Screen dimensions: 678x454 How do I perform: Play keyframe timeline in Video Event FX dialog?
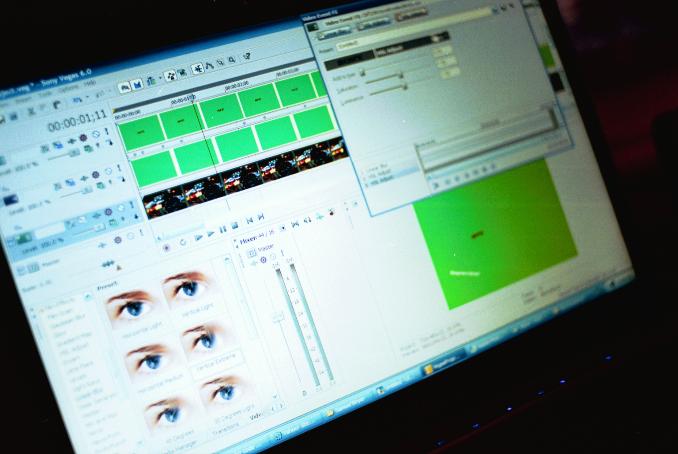click(x=436, y=186)
